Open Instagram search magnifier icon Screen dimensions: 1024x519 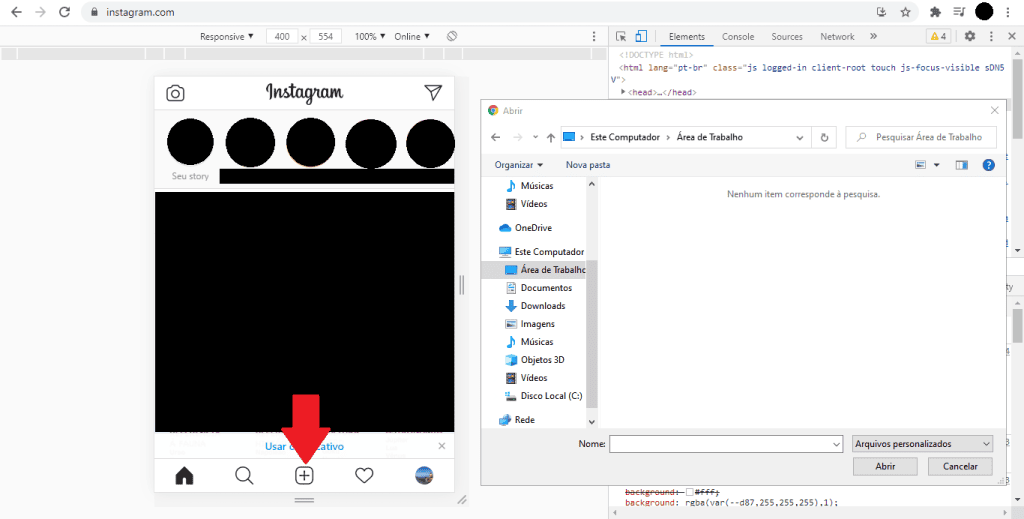click(x=244, y=476)
